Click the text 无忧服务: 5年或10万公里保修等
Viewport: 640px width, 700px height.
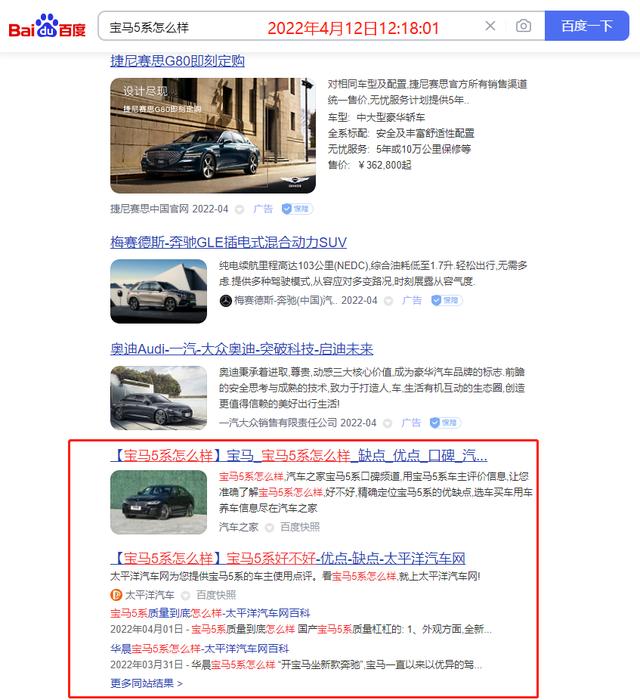(399, 149)
